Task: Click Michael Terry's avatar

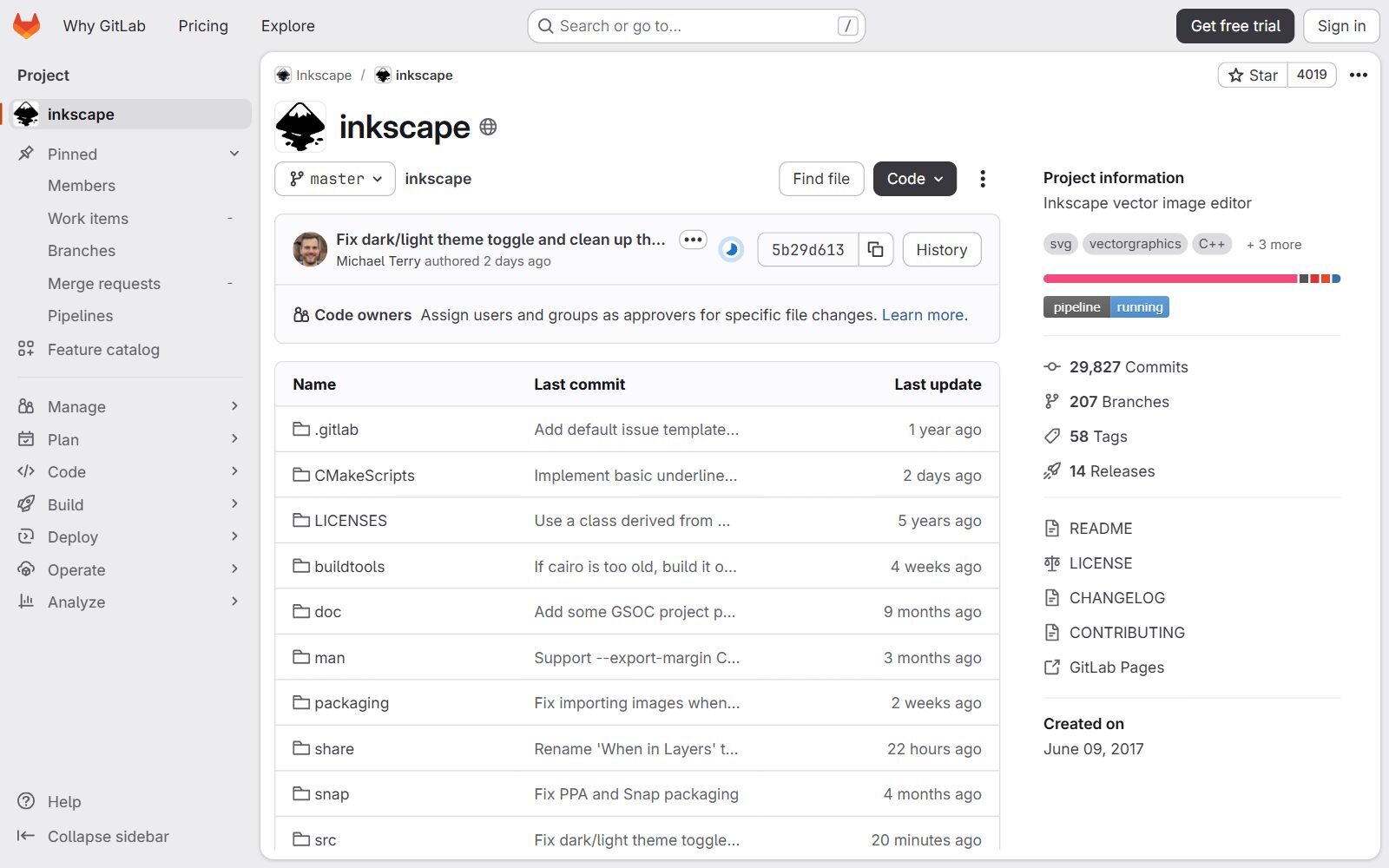Action: 310,250
